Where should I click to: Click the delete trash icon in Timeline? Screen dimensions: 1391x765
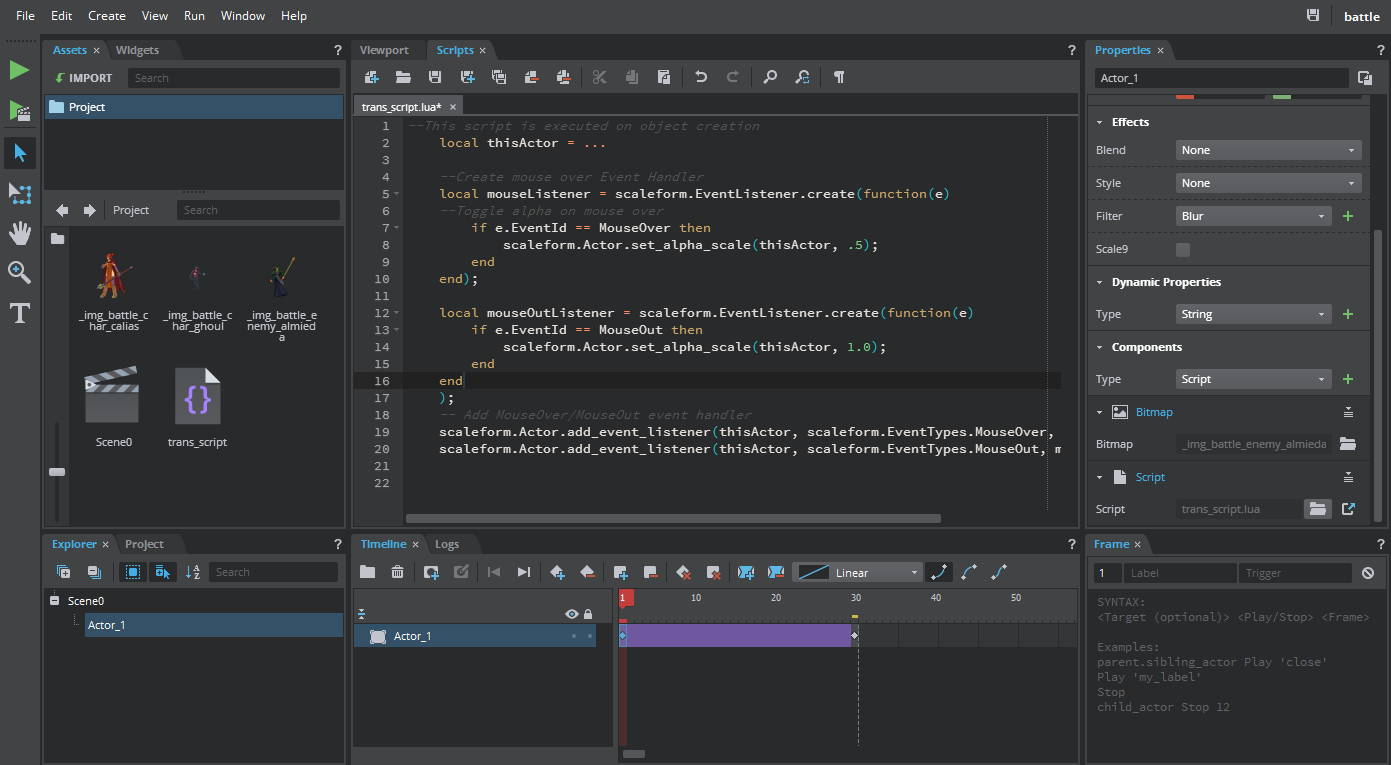397,572
